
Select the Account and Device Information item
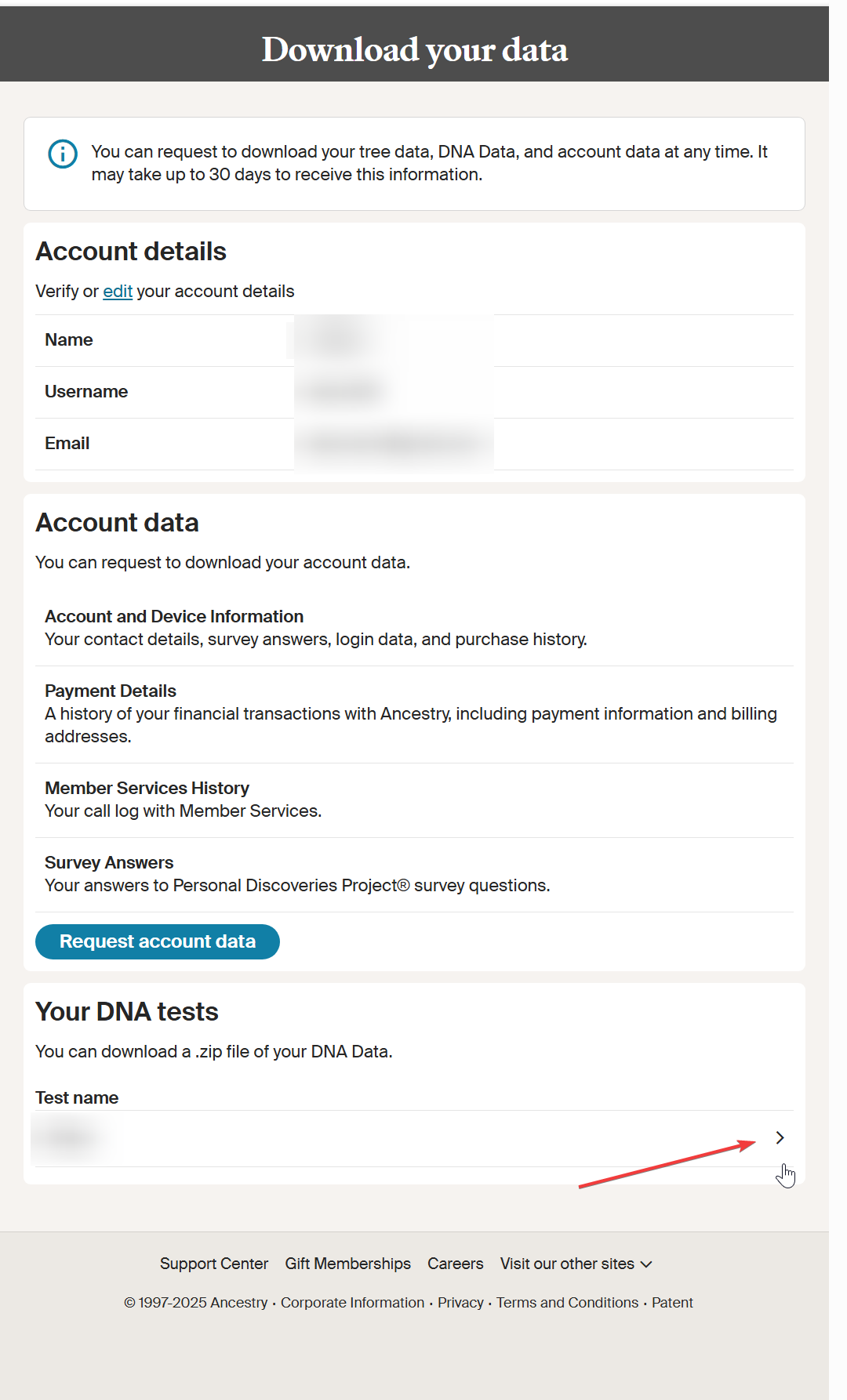[174, 617]
